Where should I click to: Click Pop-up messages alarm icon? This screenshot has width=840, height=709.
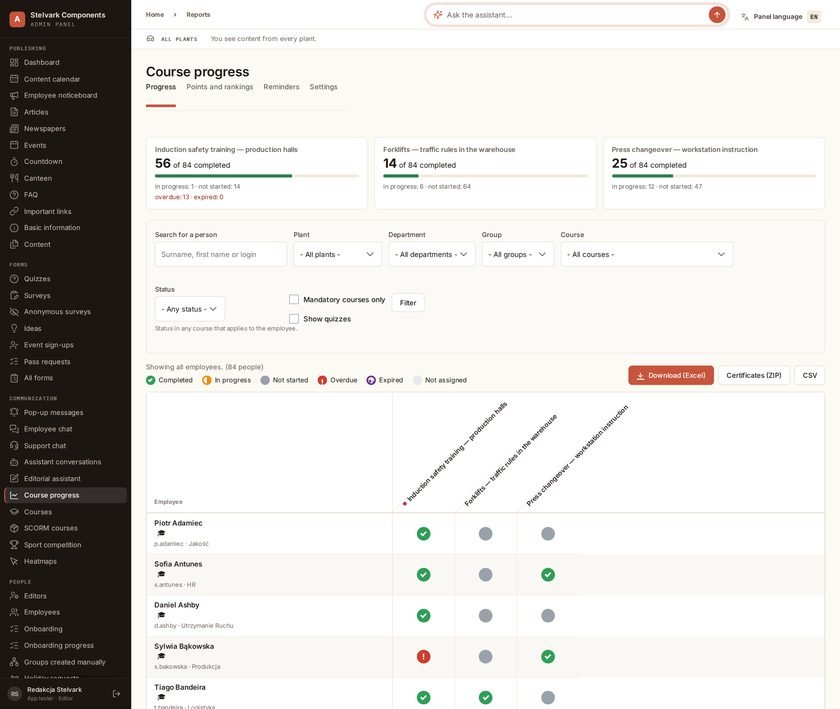[14, 412]
